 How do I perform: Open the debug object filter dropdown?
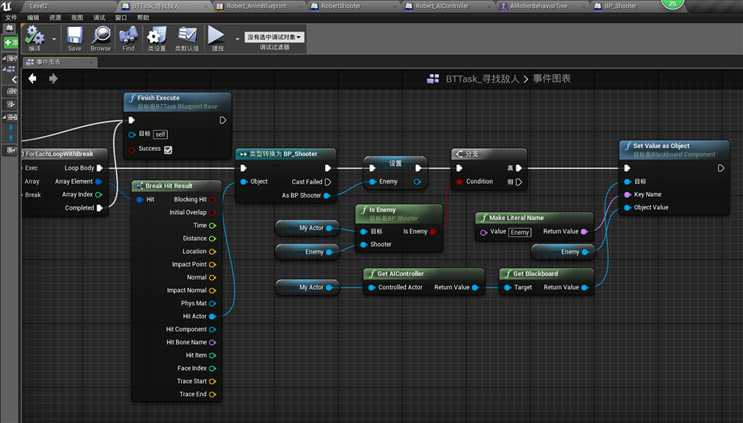tap(274, 37)
